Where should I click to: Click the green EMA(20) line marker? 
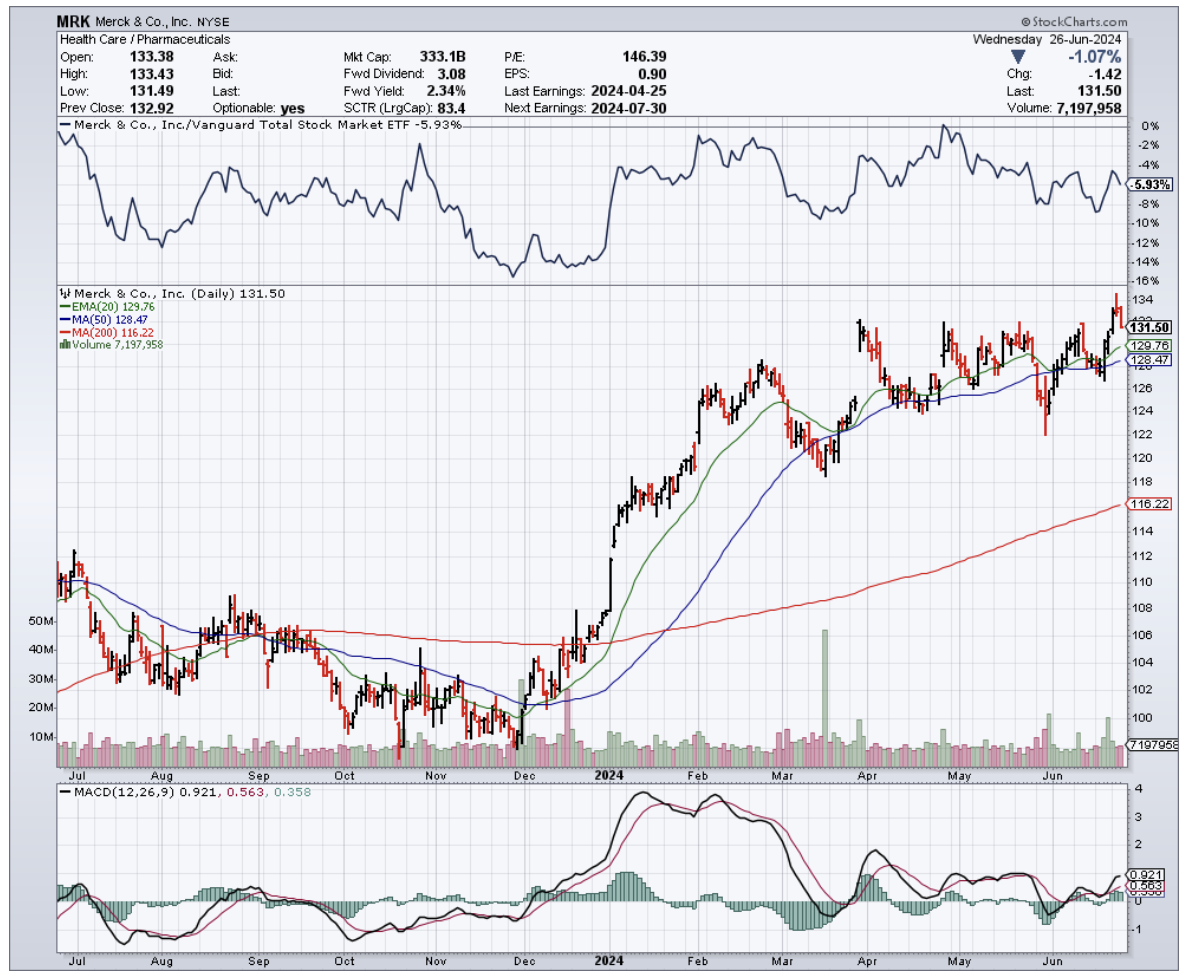(64, 307)
